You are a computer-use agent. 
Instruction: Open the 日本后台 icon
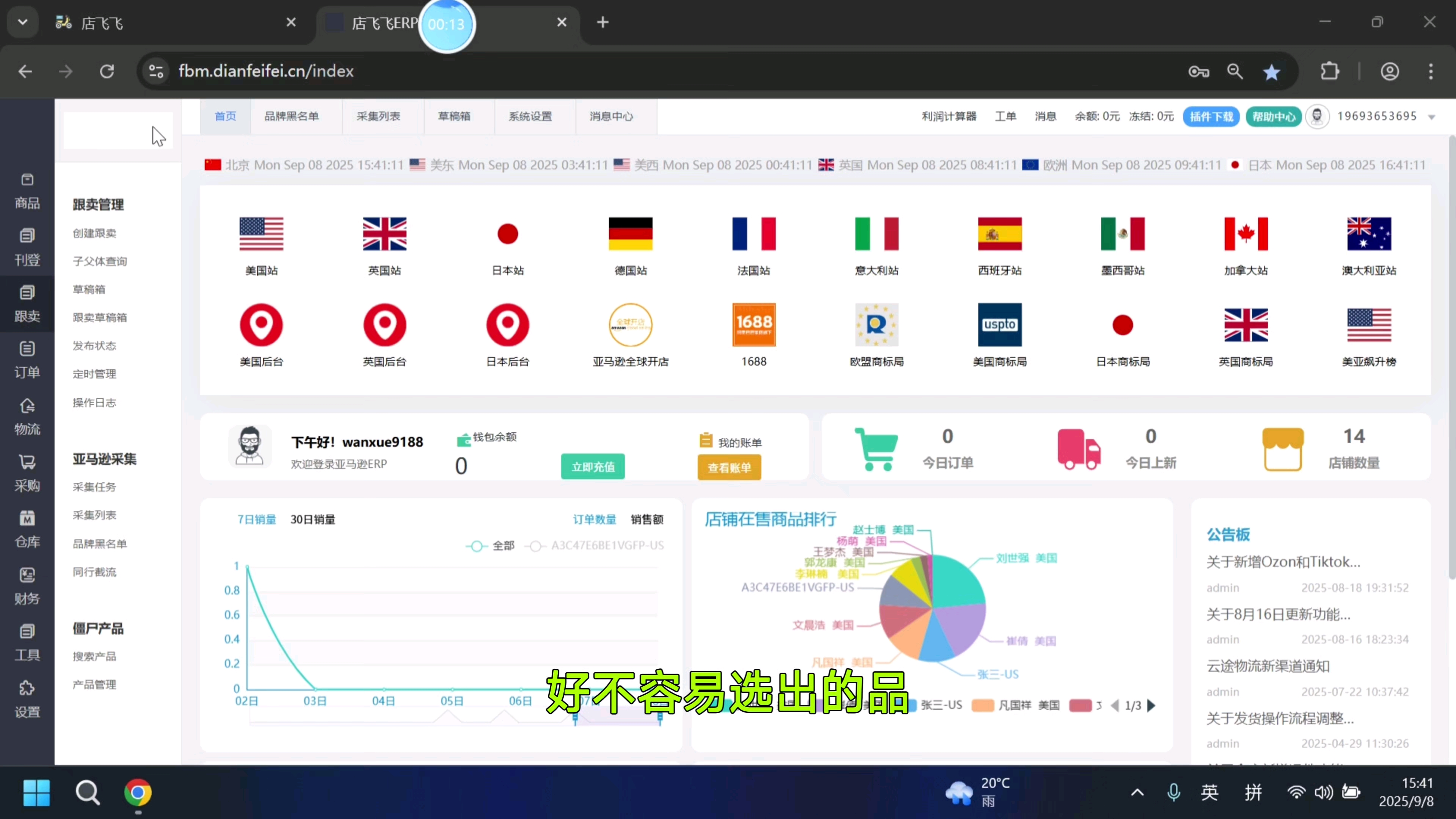[x=508, y=325]
